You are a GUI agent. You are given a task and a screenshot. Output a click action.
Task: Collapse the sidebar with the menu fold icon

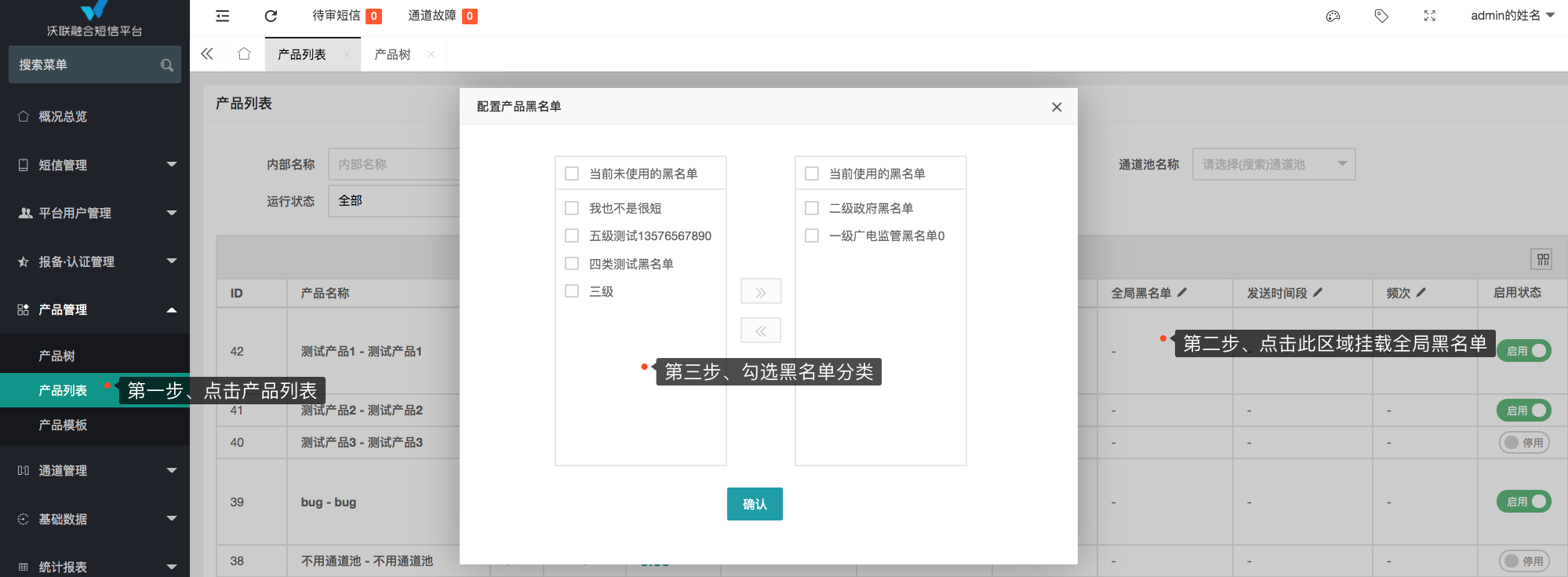pyautogui.click(x=223, y=16)
